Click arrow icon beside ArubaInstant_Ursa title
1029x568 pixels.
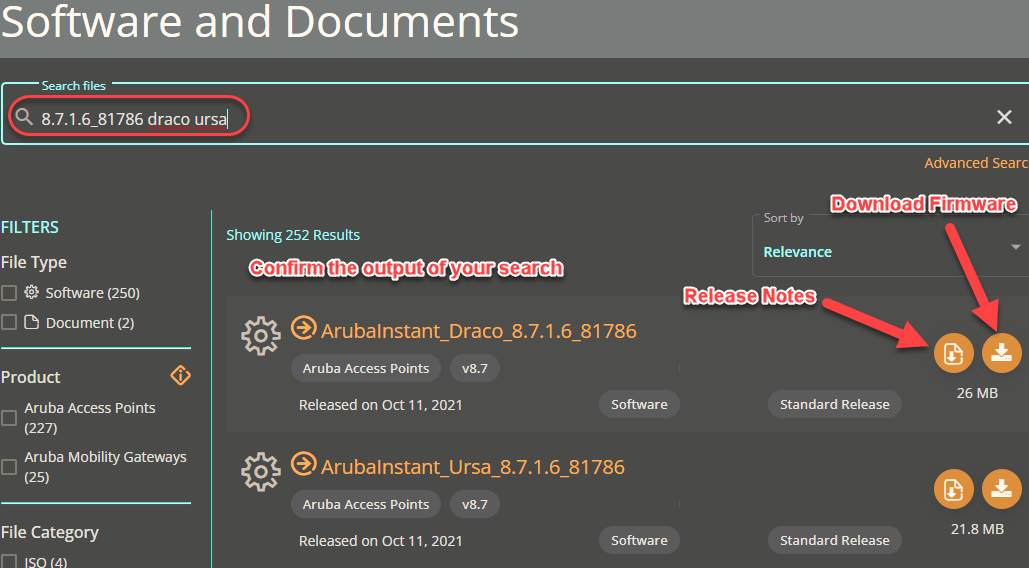(303, 463)
